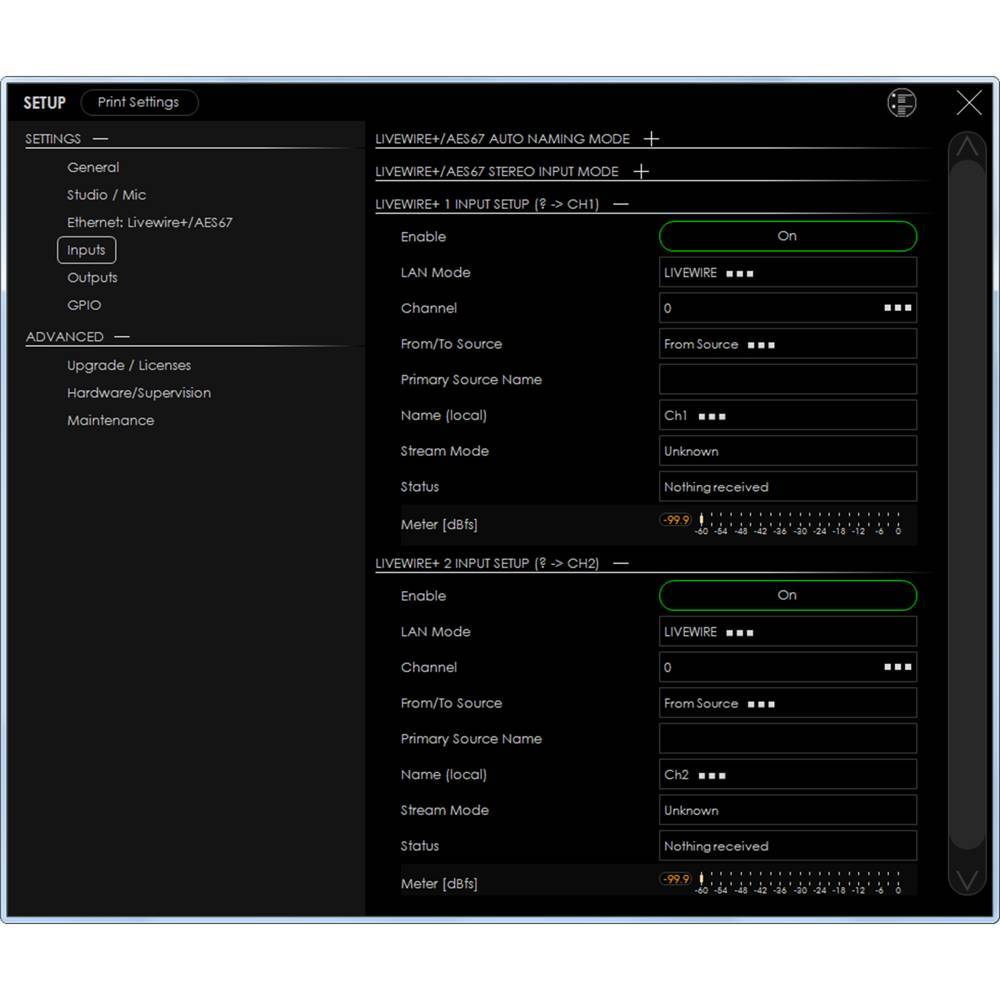Open Hardware/Supervision page
Screen dimensions: 1000x1000
[139, 392]
